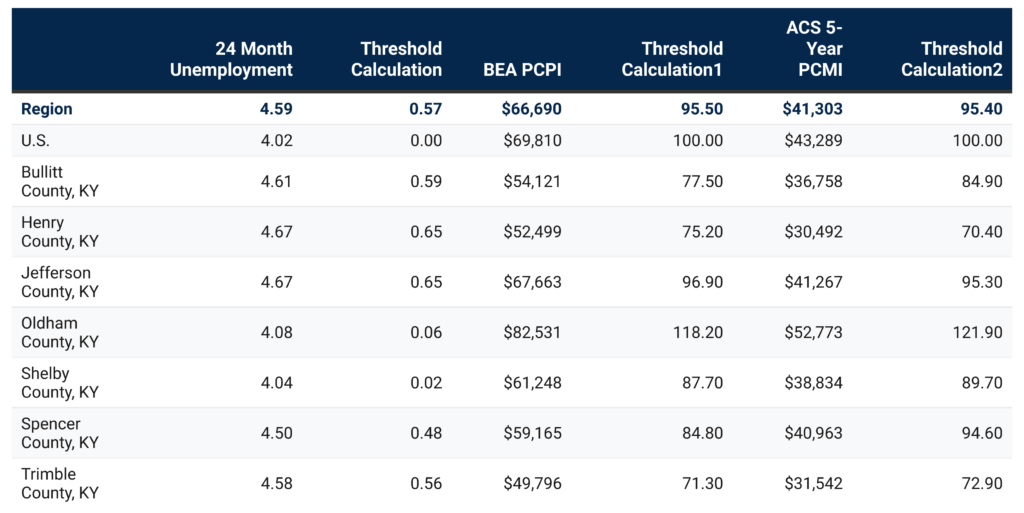Click Trimble County's 4.58 unemployment value
Screen dimensions: 1024x513
(275, 483)
